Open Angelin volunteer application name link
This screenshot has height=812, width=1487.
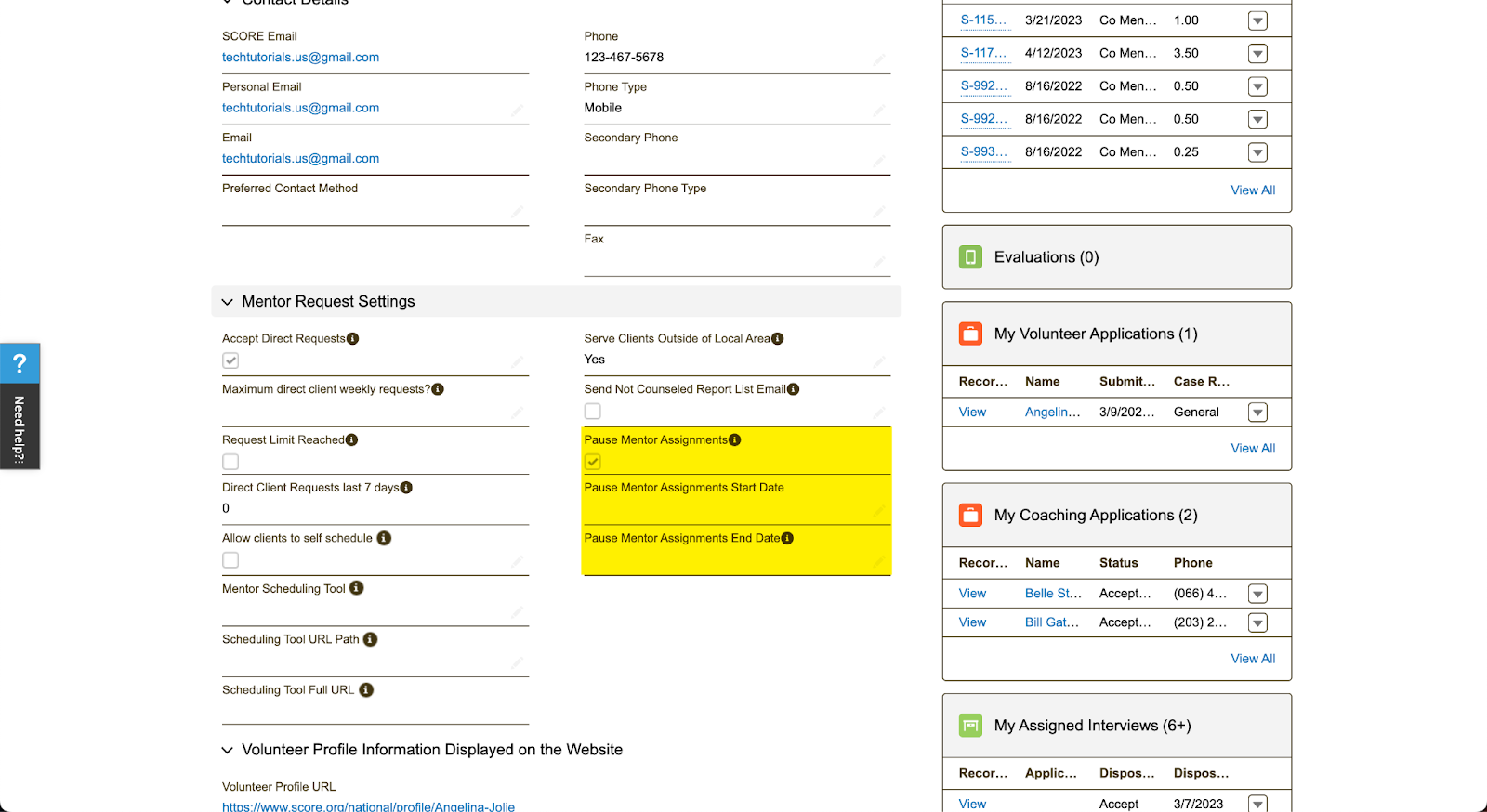pos(1053,413)
